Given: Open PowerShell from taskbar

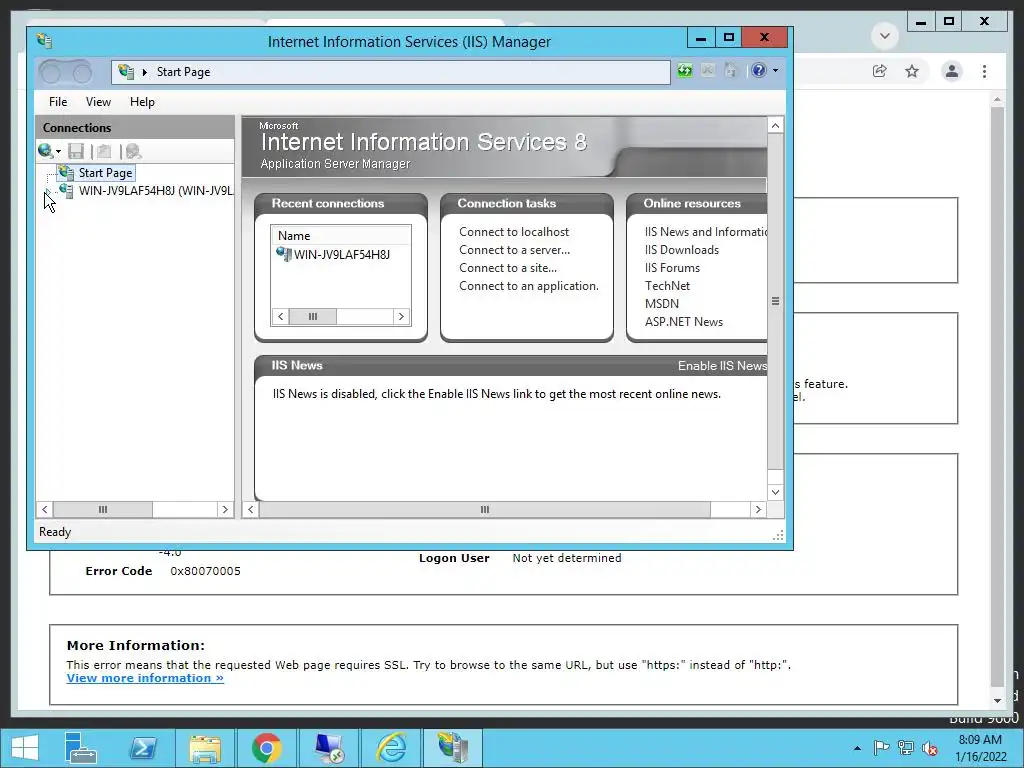Looking at the screenshot, I should (142, 748).
